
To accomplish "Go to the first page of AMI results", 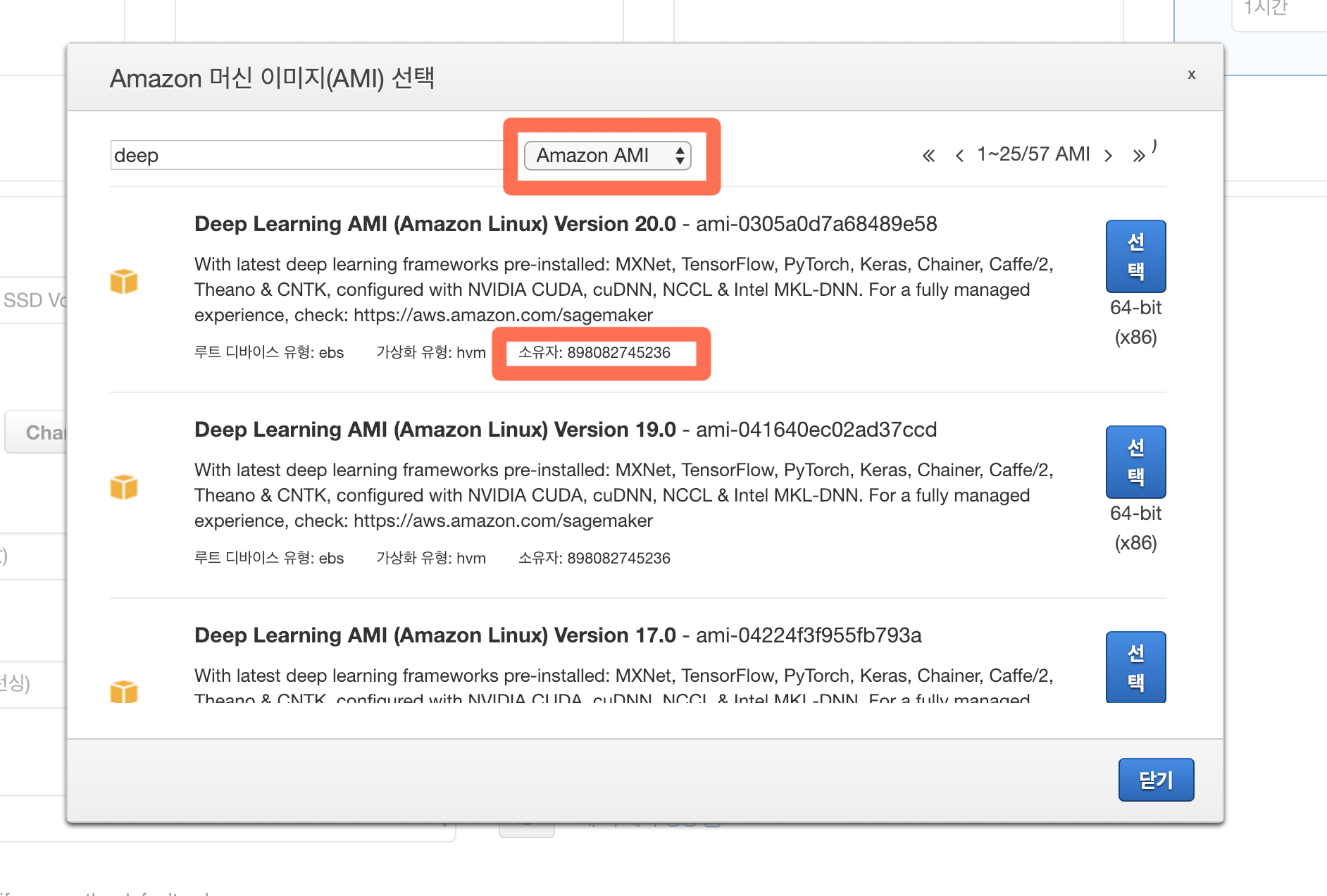I will pyautogui.click(x=928, y=156).
